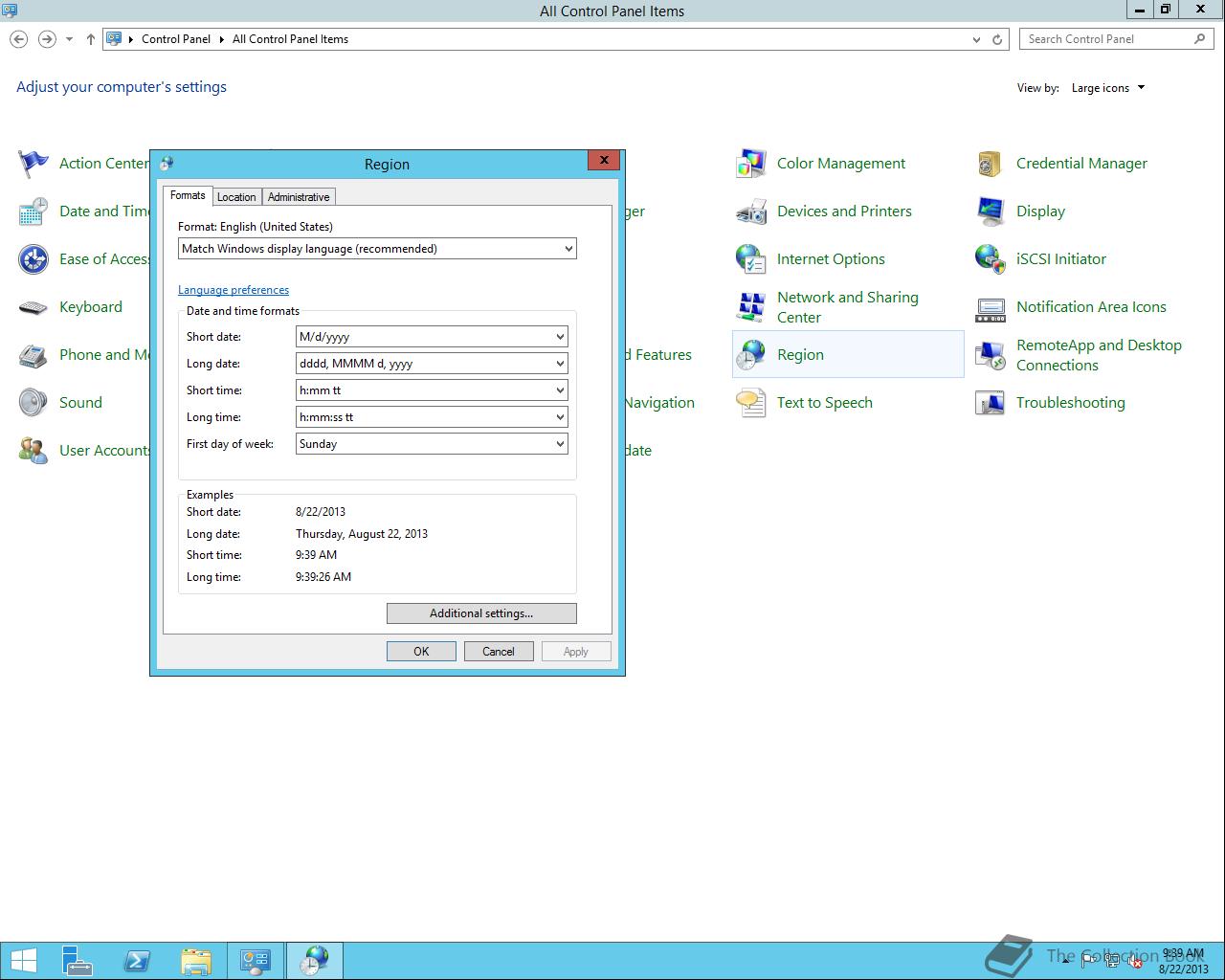Viewport: 1225px width, 980px height.
Task: Open the Short date format dropdown
Action: coord(560,337)
